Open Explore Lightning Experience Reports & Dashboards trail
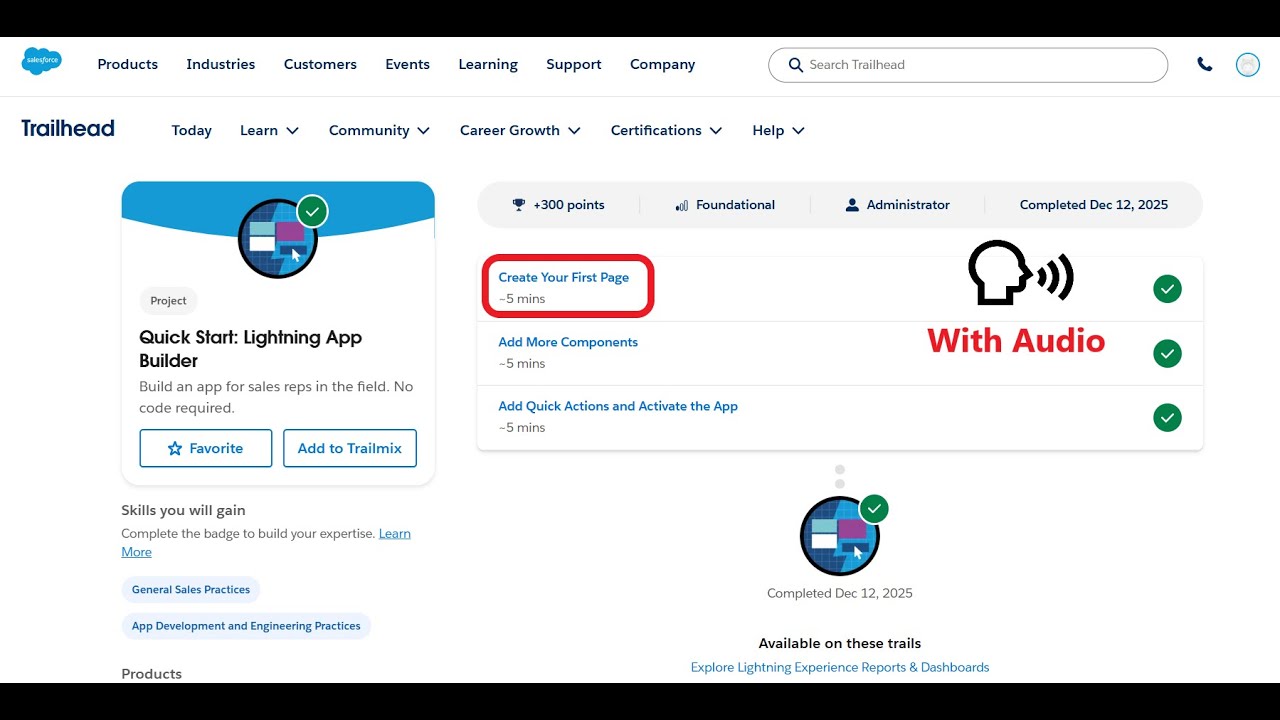This screenshot has height=720, width=1280. click(x=840, y=667)
